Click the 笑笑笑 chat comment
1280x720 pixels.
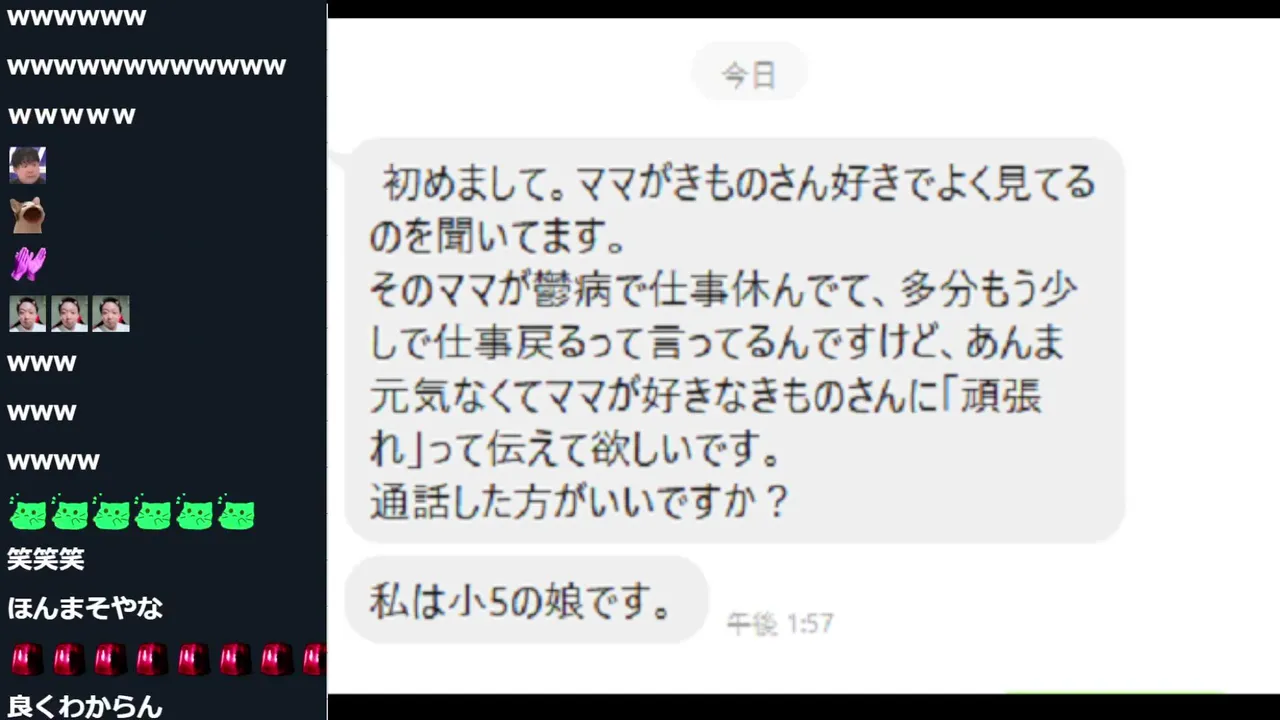[46, 559]
